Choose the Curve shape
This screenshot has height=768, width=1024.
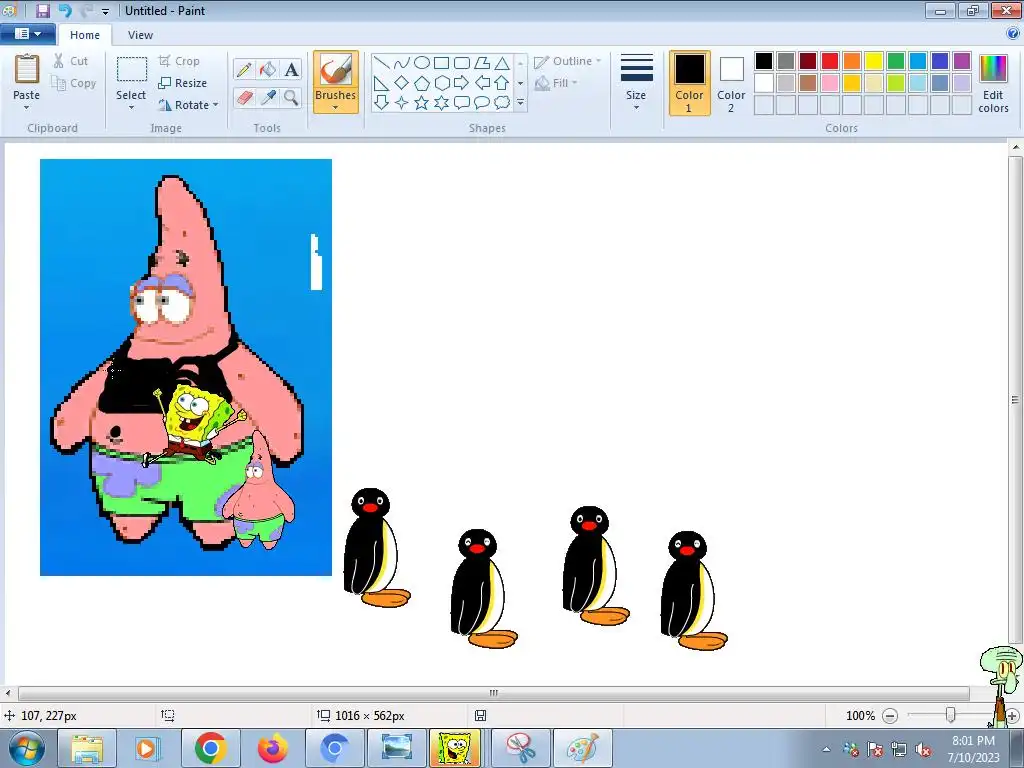pyautogui.click(x=402, y=63)
